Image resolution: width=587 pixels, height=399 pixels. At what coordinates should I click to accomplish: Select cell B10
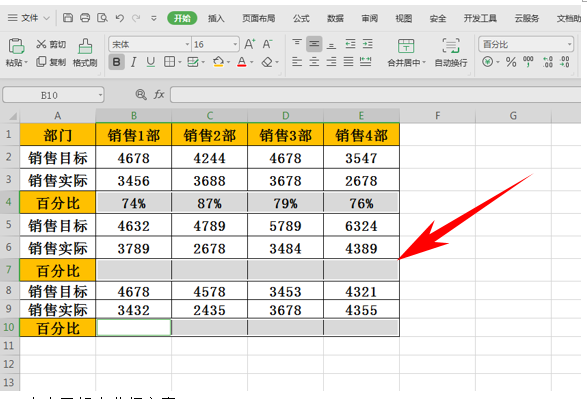(134, 328)
